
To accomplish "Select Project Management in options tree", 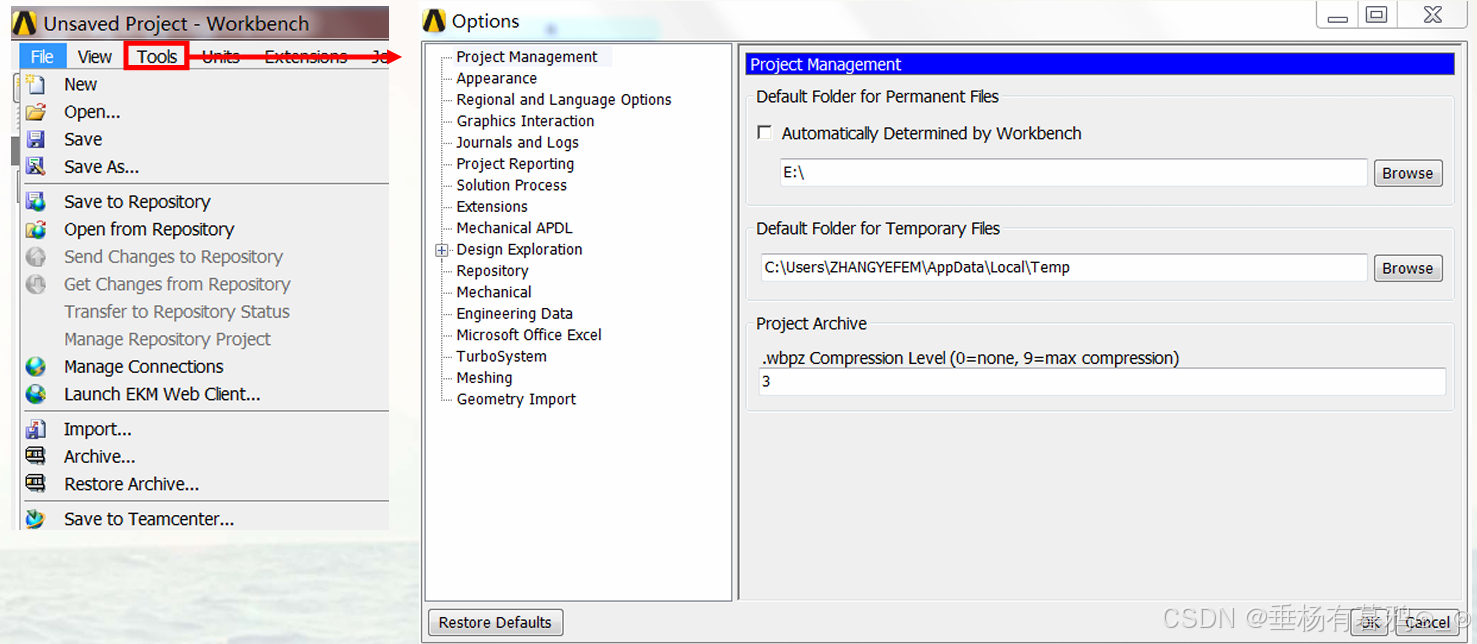I will tap(527, 57).
